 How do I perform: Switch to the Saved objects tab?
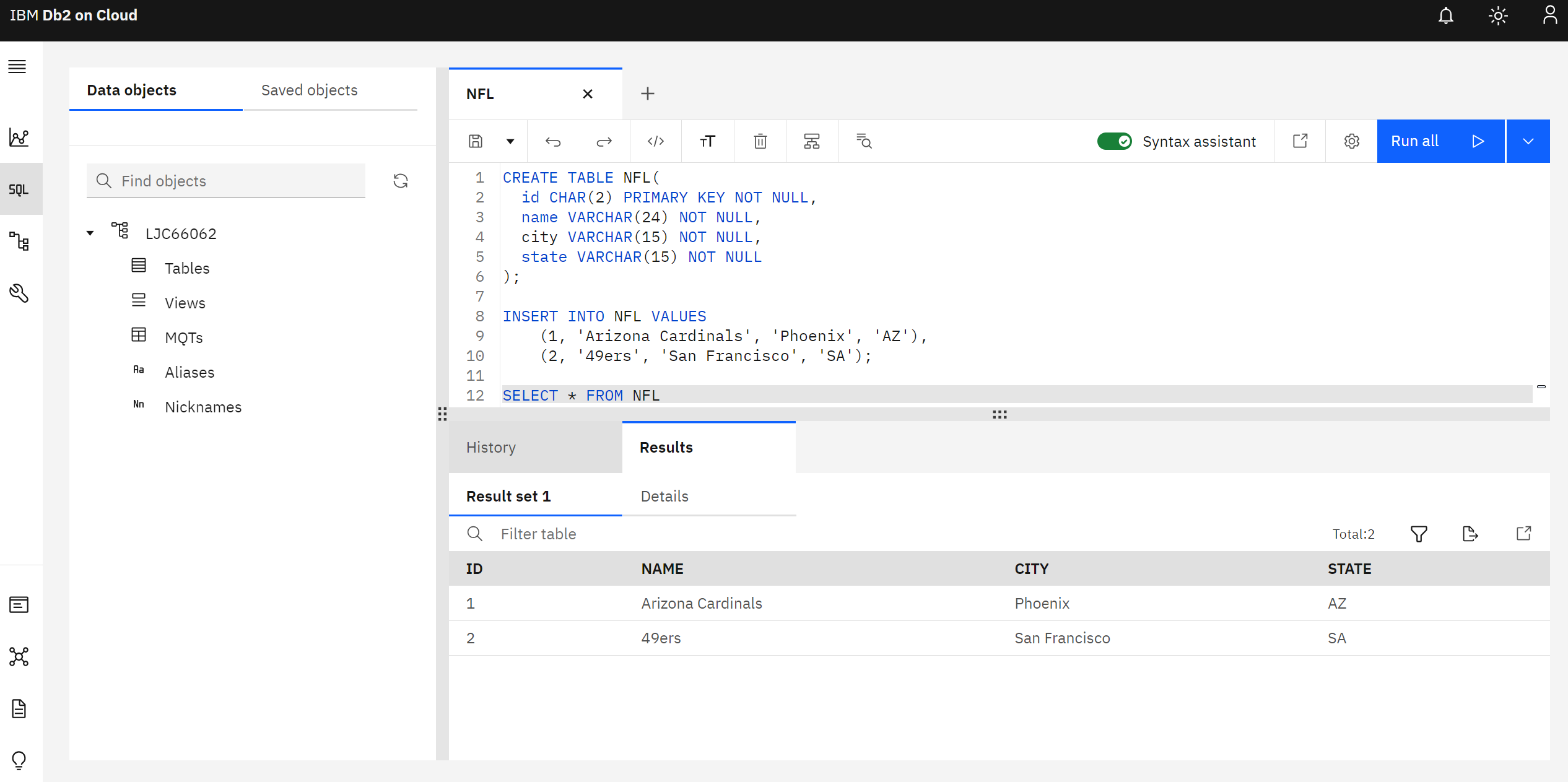click(x=309, y=90)
